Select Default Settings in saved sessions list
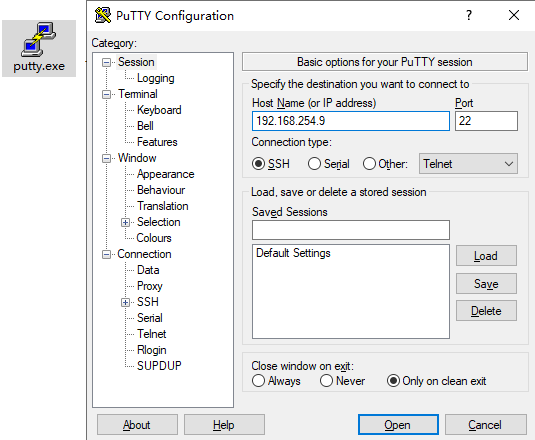 [293, 253]
